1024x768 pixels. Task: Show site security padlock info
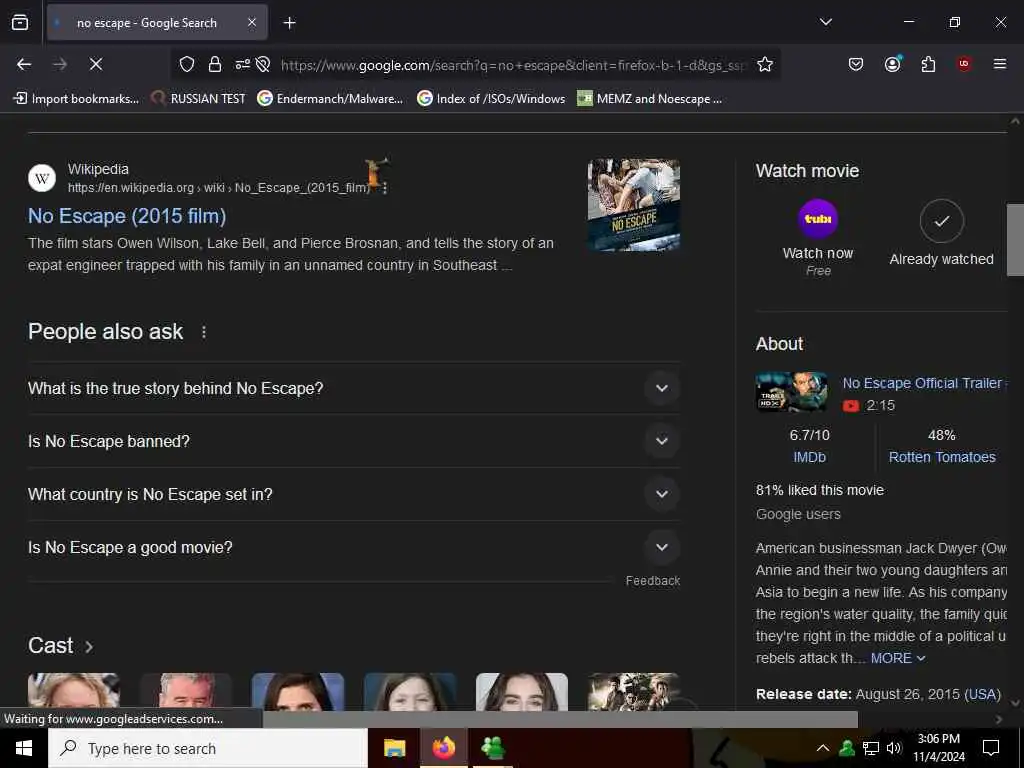pos(215,64)
